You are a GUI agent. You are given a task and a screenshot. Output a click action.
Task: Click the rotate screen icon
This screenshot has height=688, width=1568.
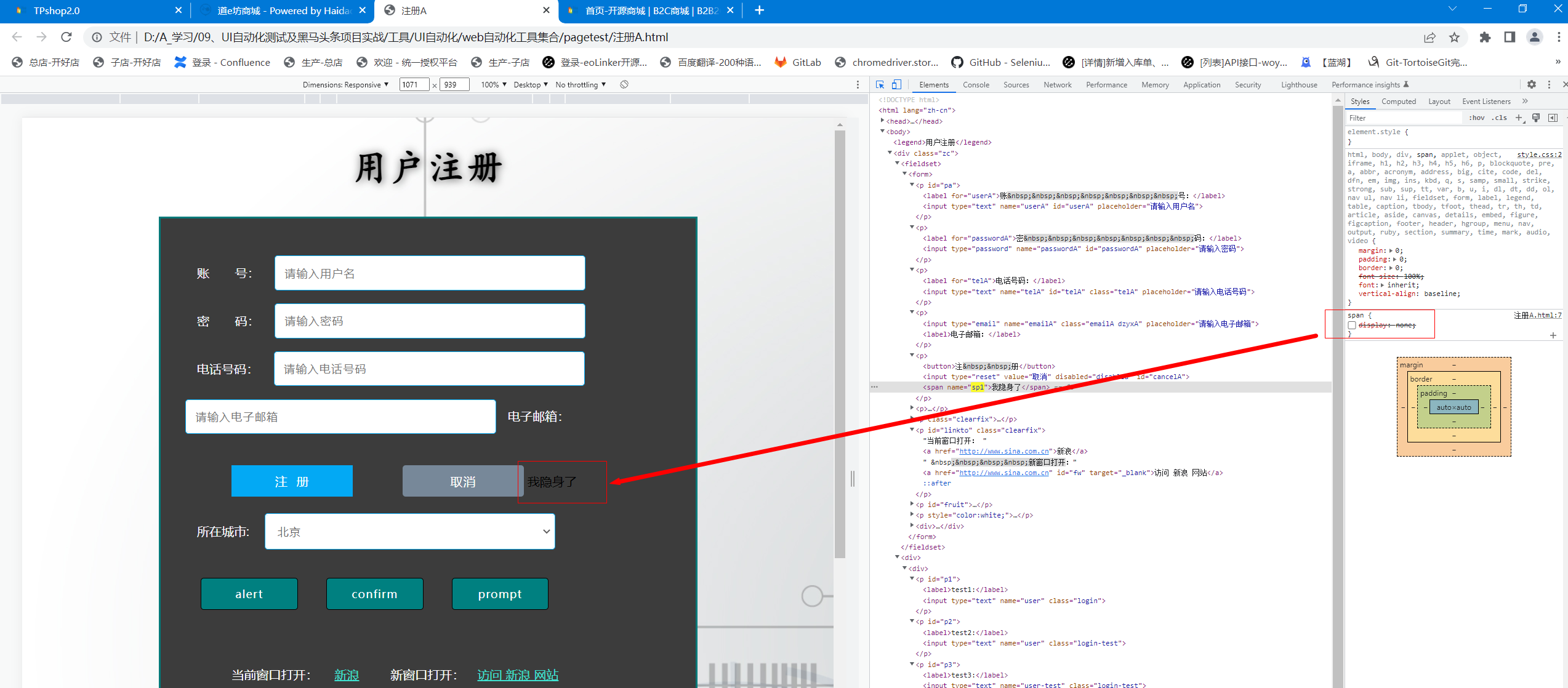[x=624, y=85]
